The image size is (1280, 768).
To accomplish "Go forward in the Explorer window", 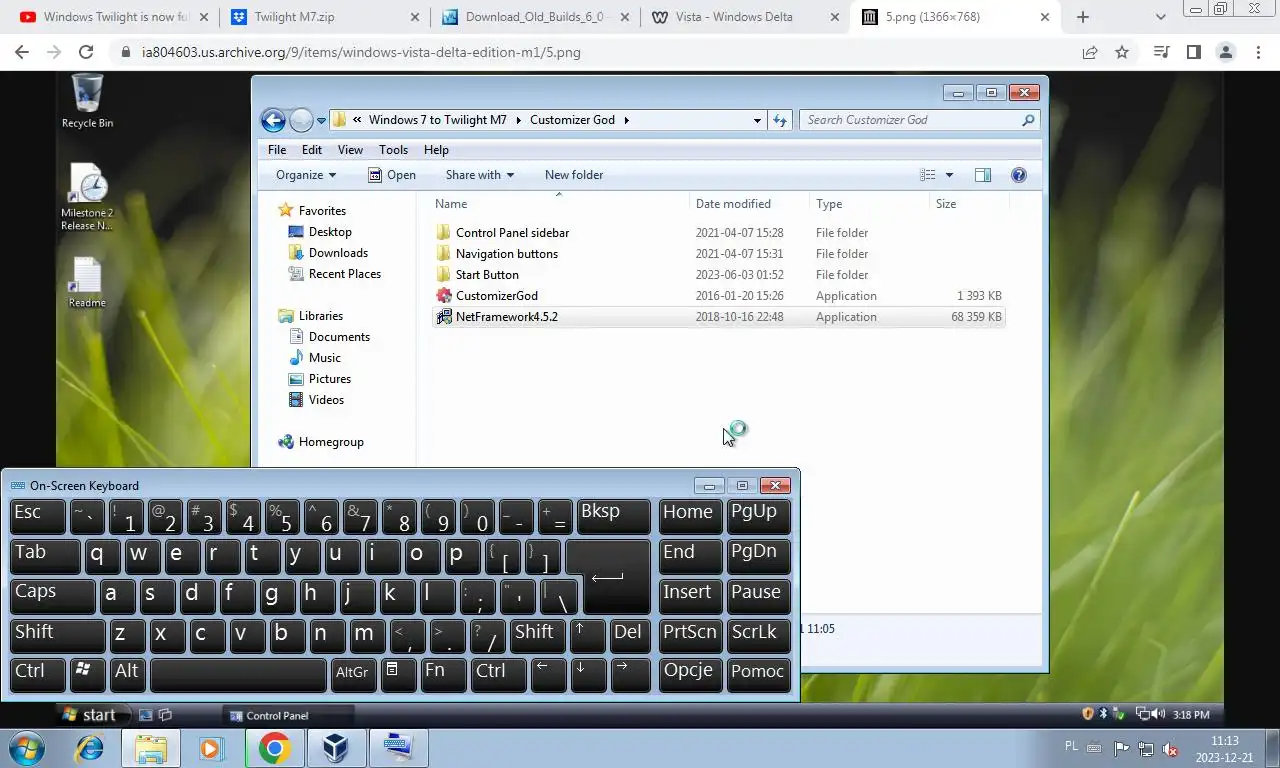I will click(x=301, y=120).
